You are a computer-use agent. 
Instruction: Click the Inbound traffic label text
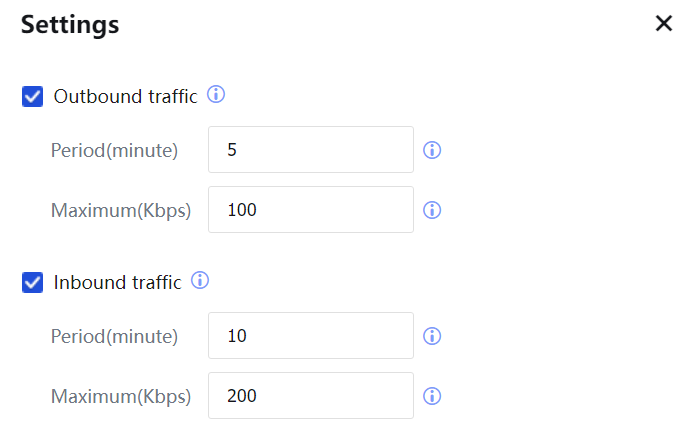(x=117, y=283)
